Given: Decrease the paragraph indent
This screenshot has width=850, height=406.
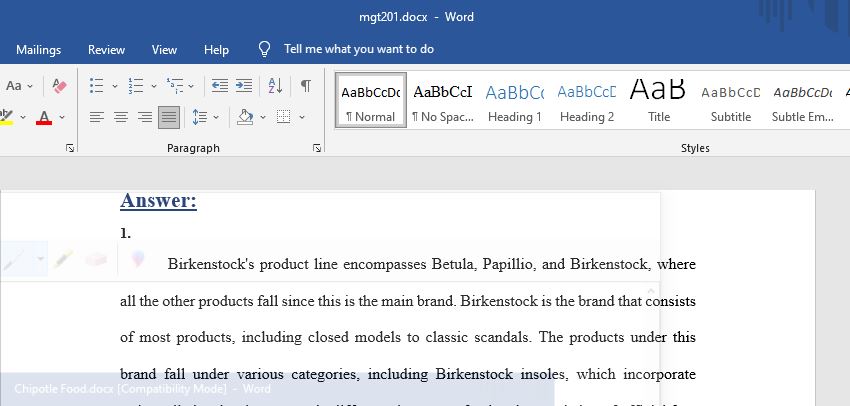Looking at the screenshot, I should 220,86.
